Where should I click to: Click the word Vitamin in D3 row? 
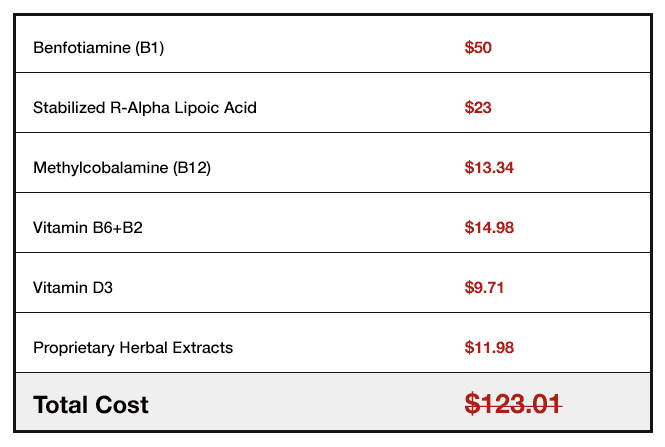(60, 288)
